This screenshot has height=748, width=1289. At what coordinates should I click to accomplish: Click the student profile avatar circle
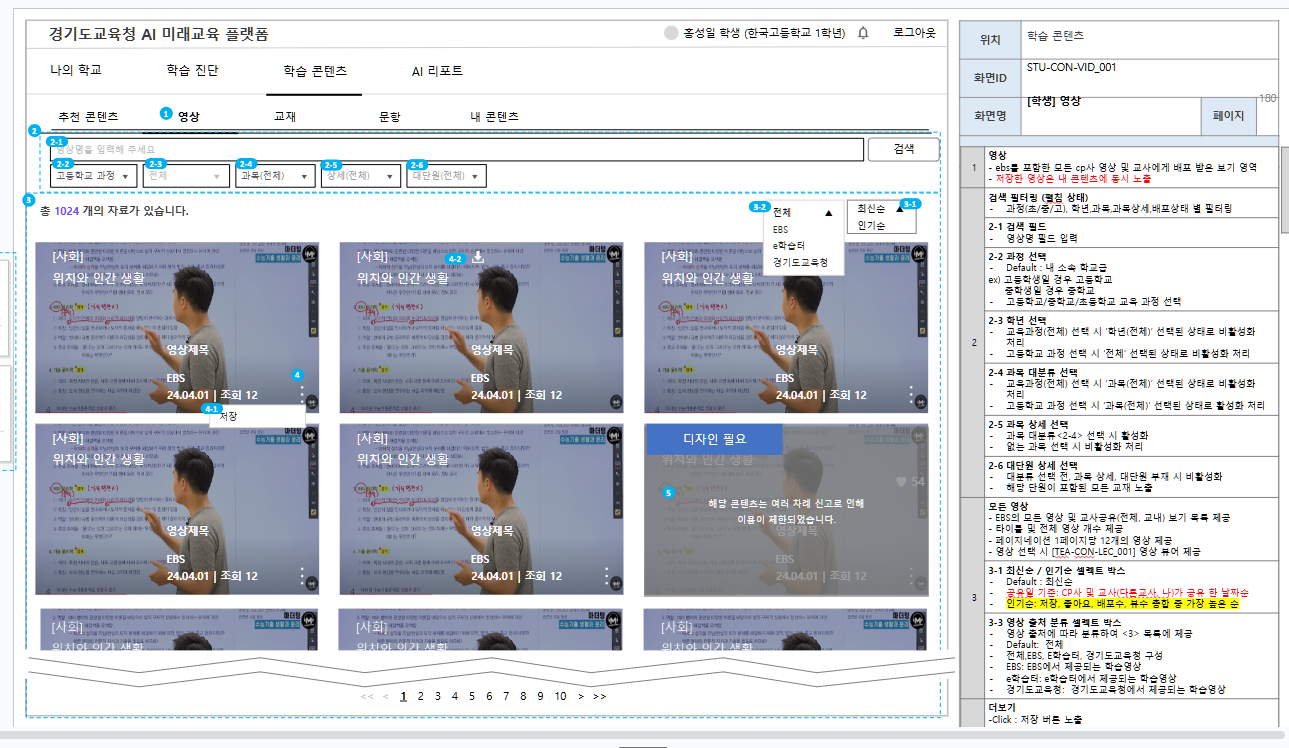coord(671,33)
